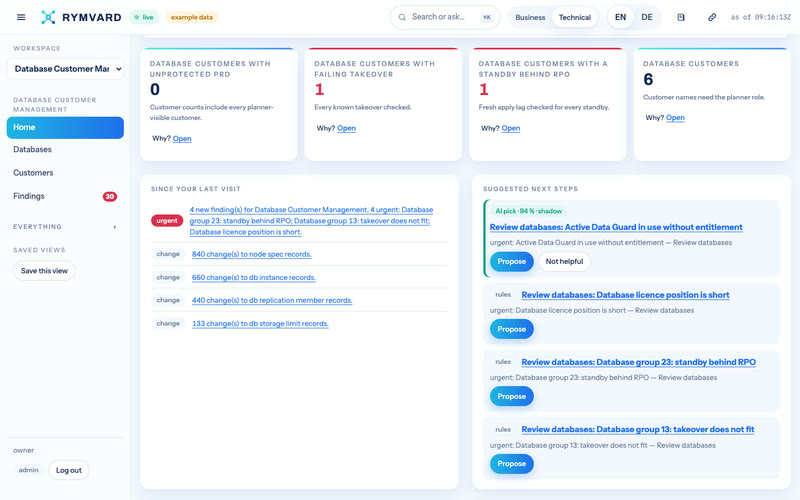
Task: Open Active Data Guard without entitlement review
Action: tap(616, 227)
